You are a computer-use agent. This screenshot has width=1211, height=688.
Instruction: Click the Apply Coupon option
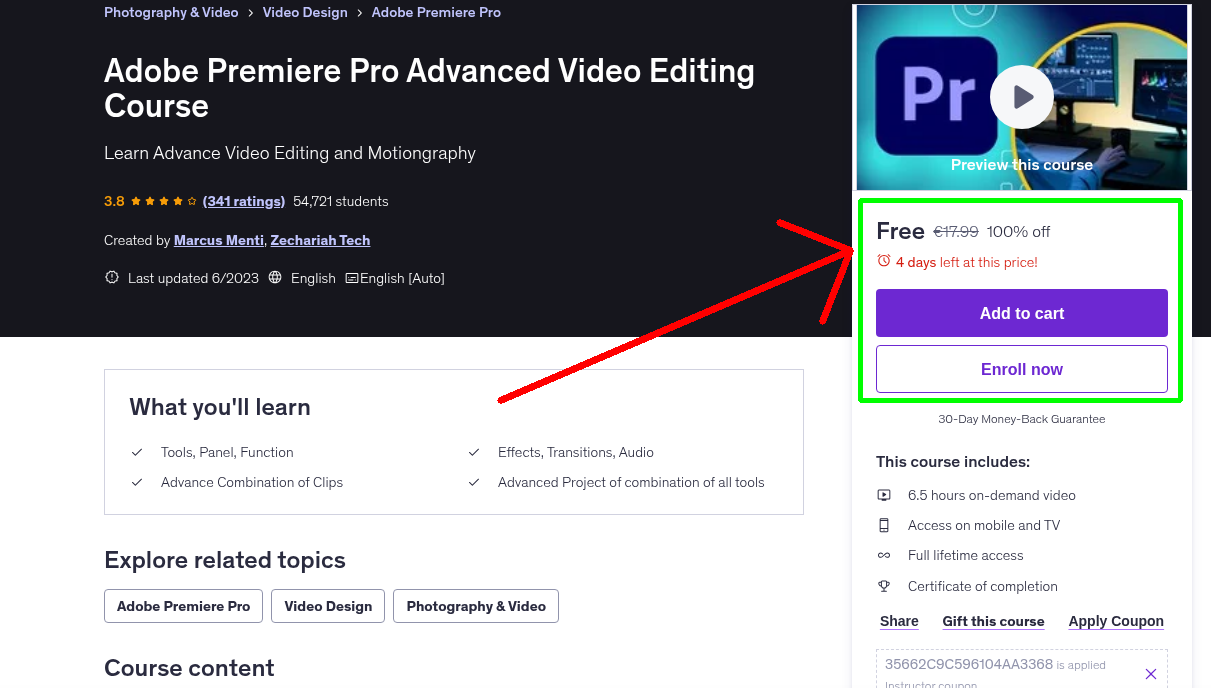point(1115,621)
